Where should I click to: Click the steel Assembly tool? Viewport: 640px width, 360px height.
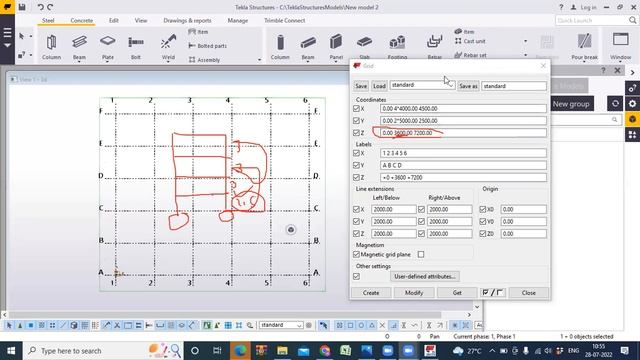click(204, 60)
